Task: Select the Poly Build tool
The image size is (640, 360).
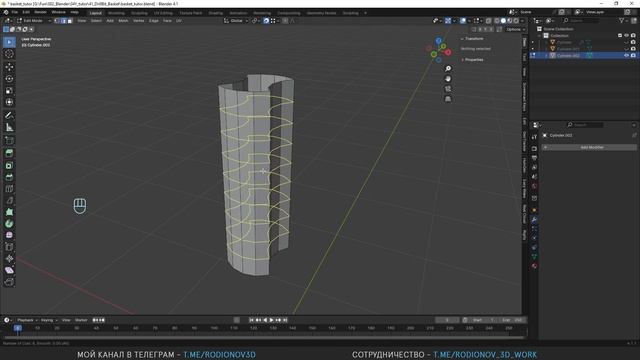Action: (x=9, y=212)
